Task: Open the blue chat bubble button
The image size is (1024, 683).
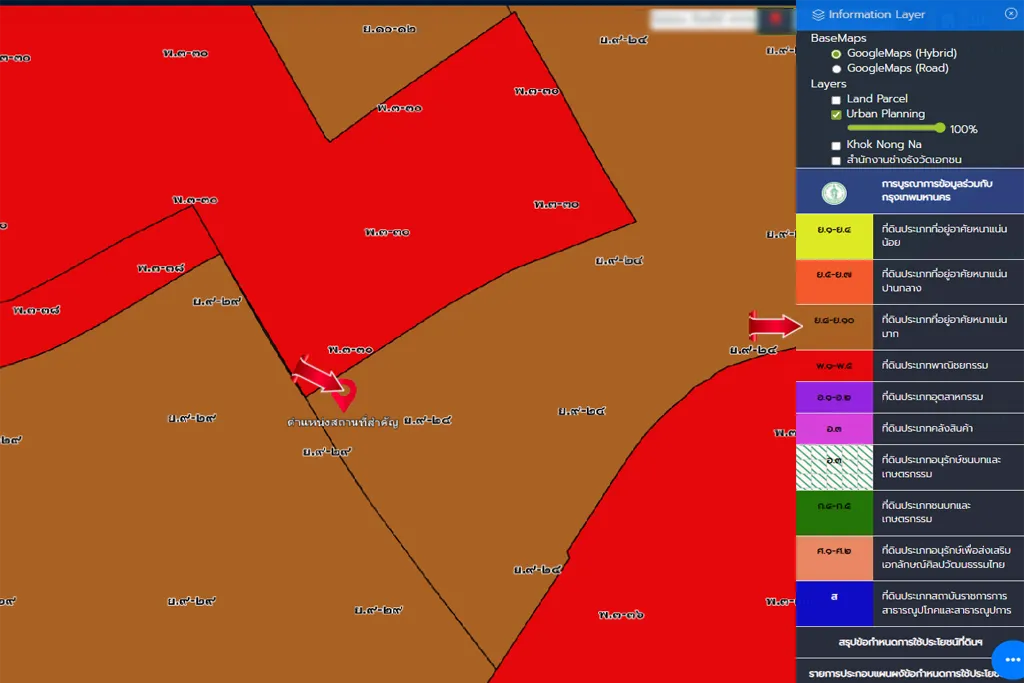Action: tap(1011, 660)
